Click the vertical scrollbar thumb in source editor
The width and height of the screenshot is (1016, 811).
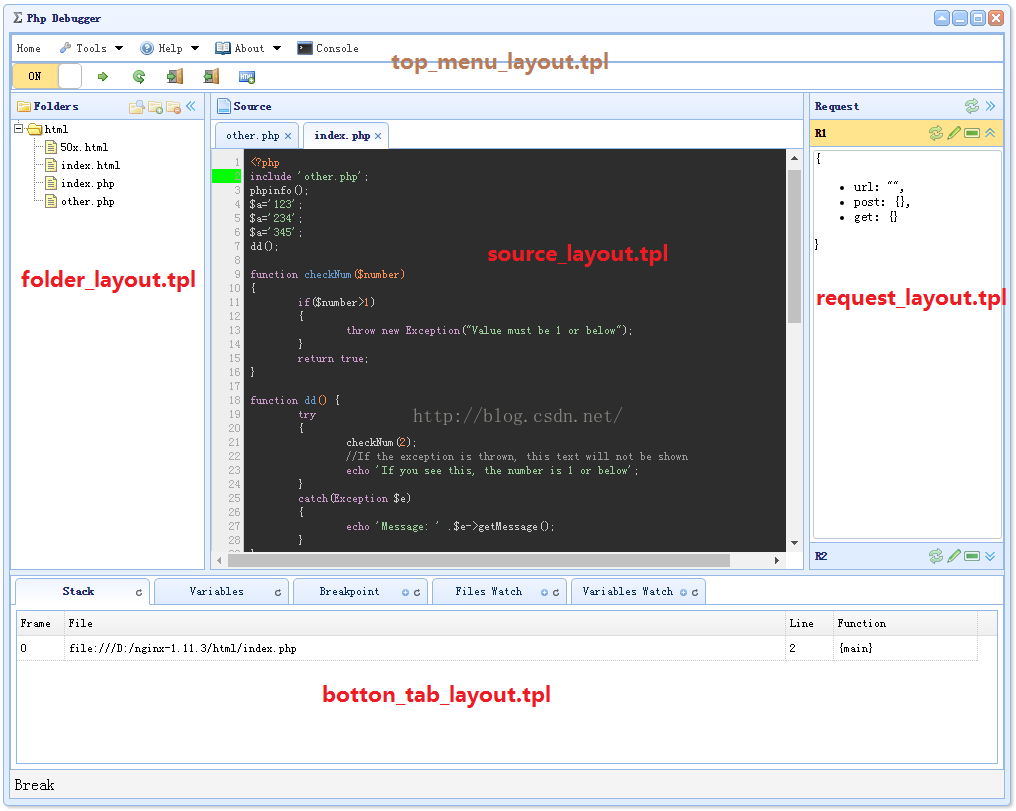coord(794,246)
